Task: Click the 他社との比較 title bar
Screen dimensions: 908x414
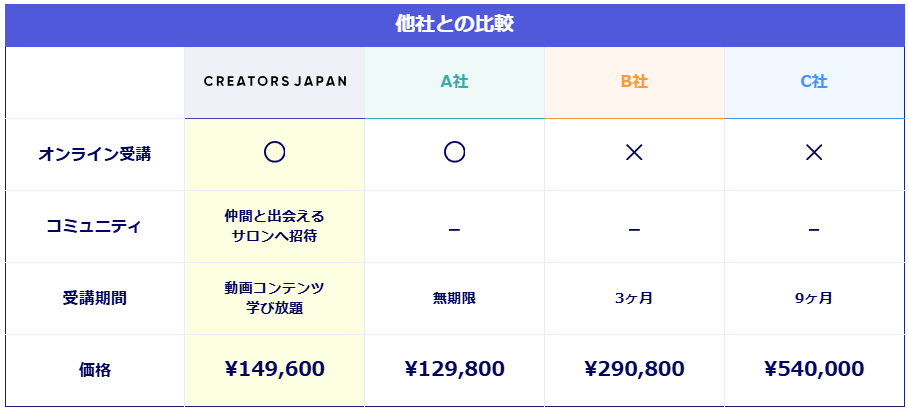Action: click(x=455, y=25)
